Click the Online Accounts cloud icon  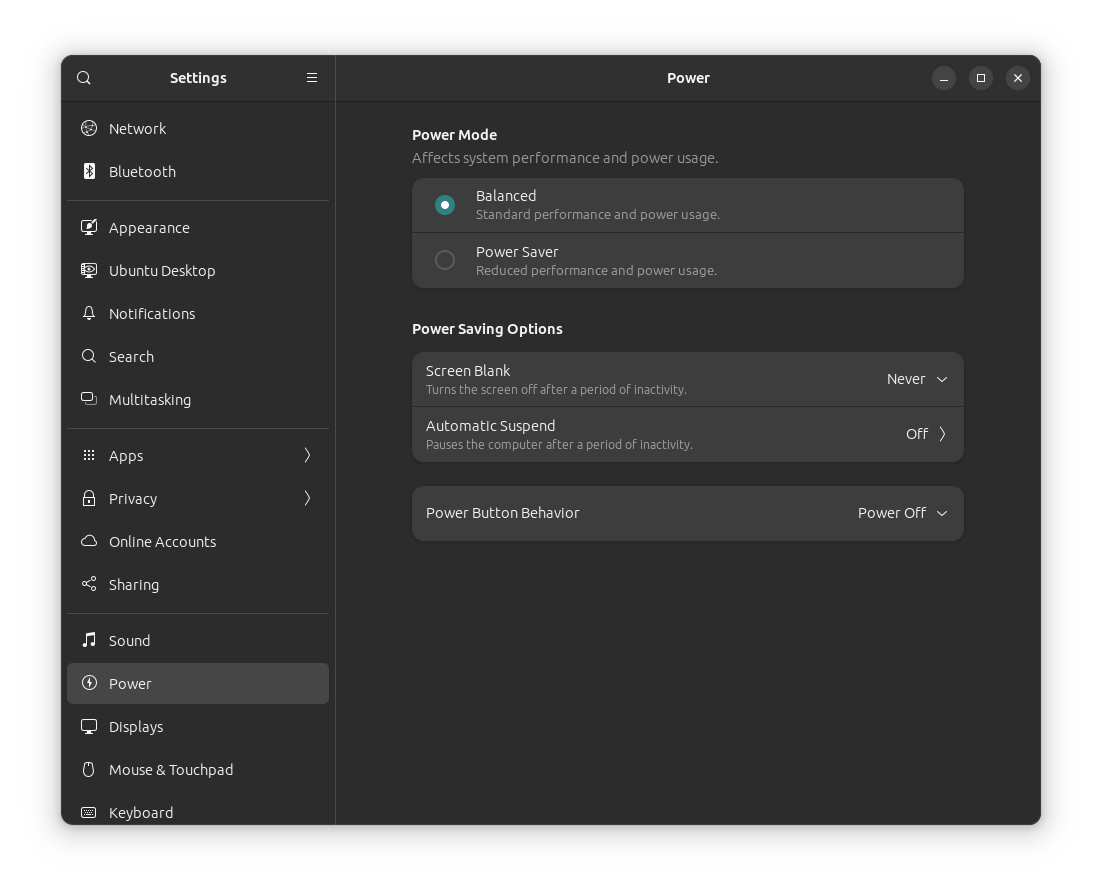pyautogui.click(x=89, y=542)
